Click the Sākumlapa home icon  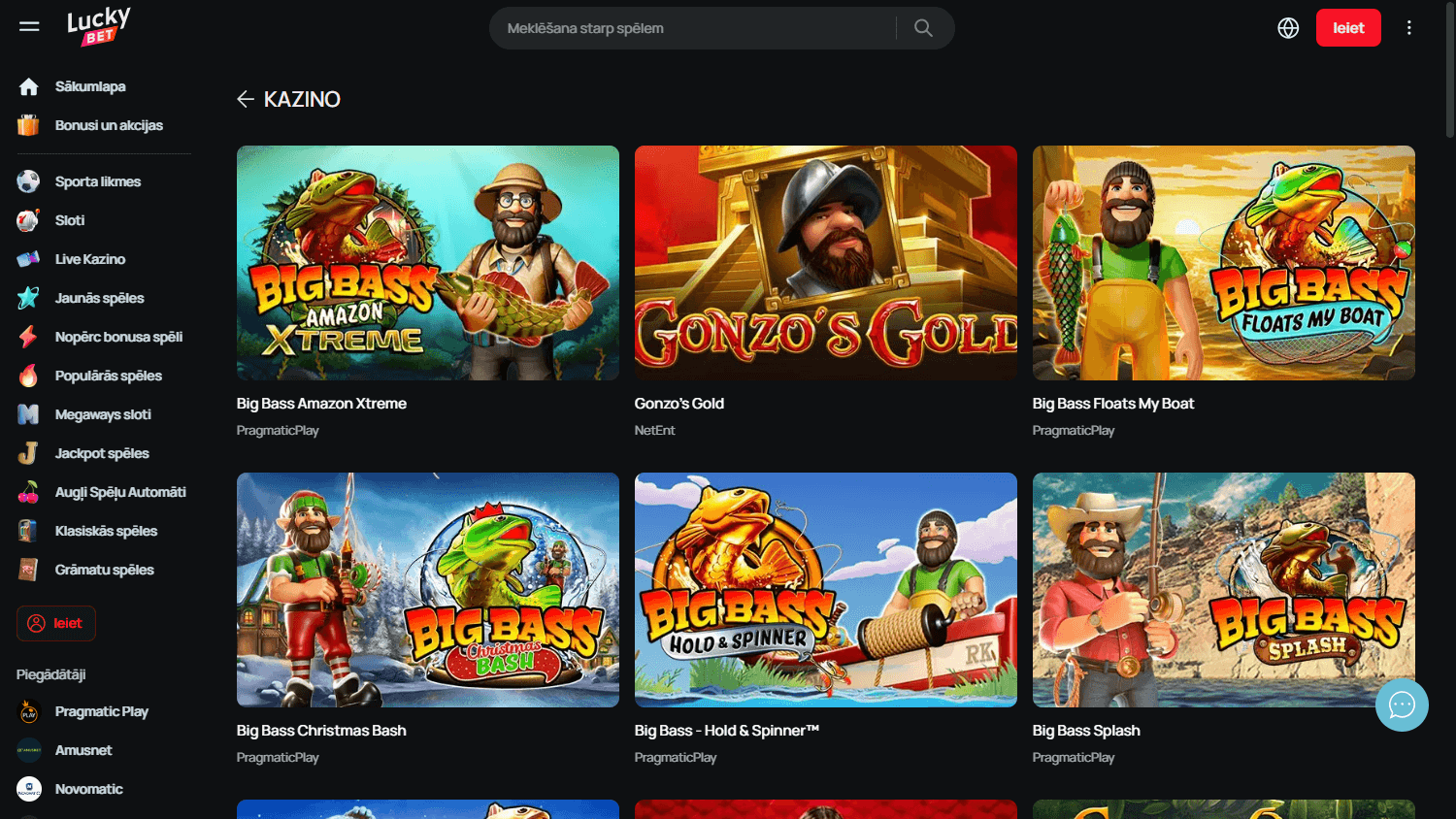coord(28,86)
